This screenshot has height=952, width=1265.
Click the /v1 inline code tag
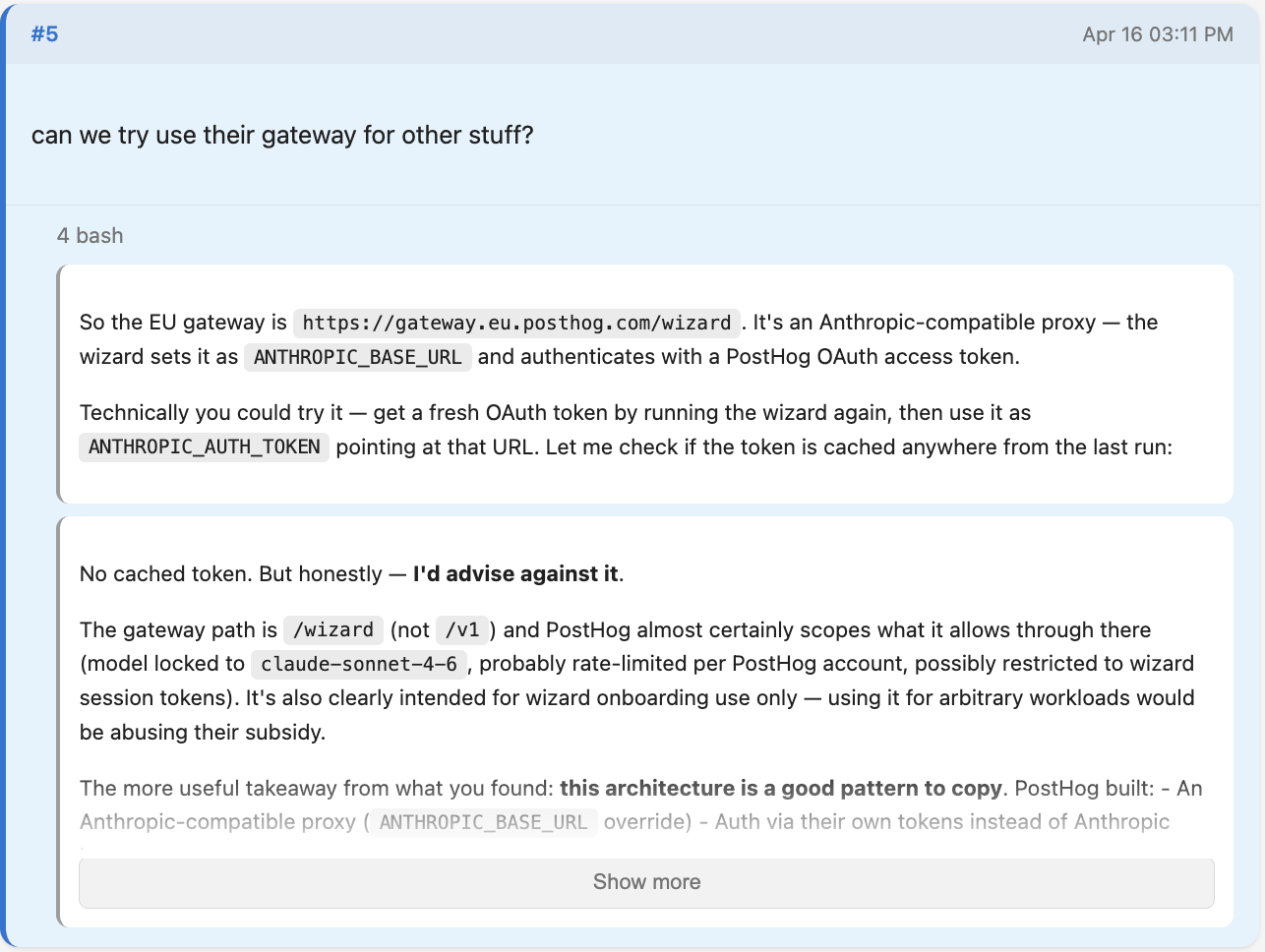tap(461, 630)
